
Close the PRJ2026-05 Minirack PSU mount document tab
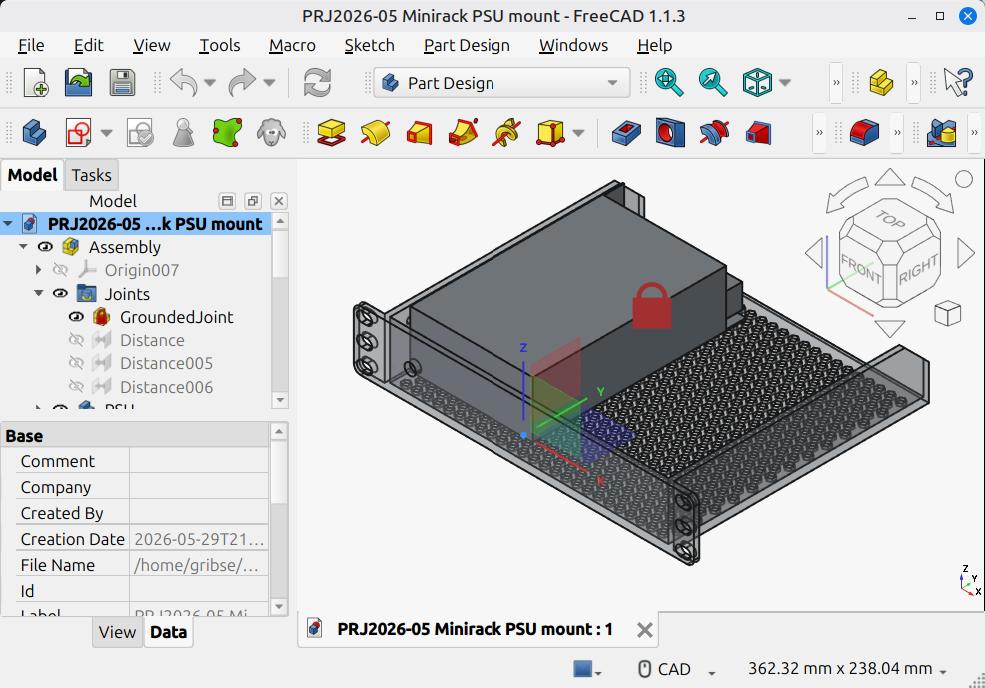coord(645,630)
